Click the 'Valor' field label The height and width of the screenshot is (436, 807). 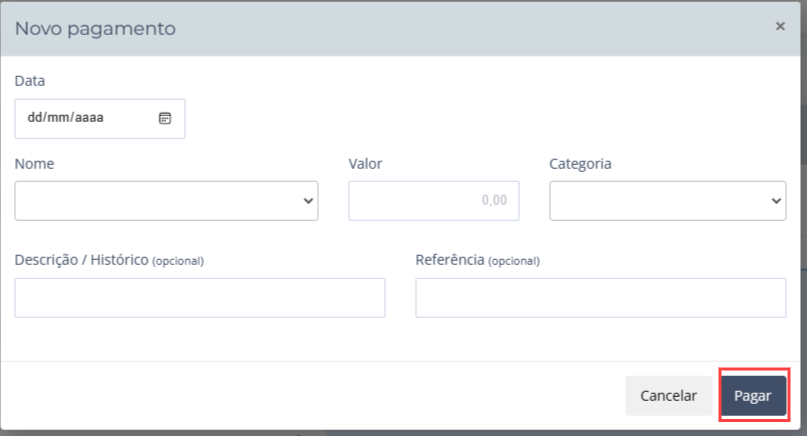(x=365, y=163)
